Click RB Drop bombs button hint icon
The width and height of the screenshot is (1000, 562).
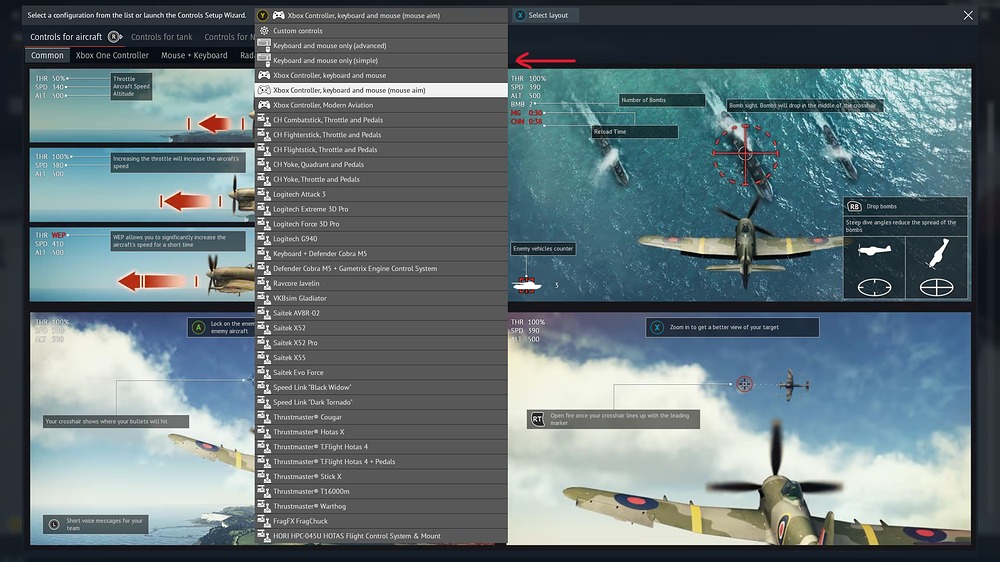coord(854,207)
